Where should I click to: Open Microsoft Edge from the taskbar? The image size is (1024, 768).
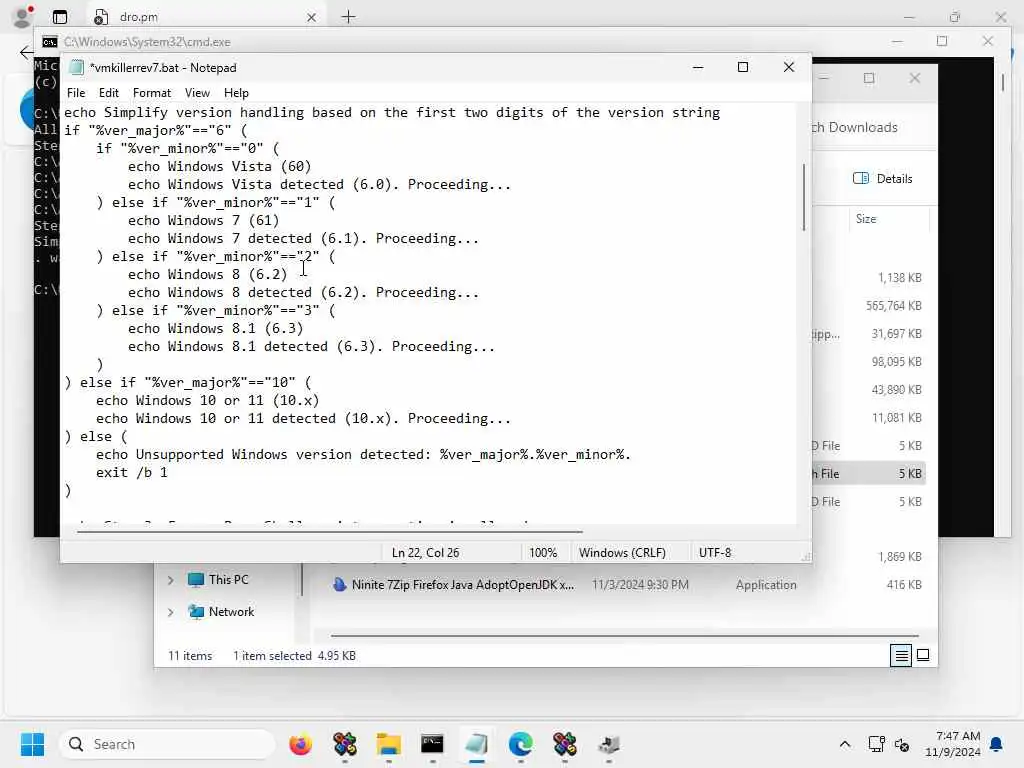520,744
